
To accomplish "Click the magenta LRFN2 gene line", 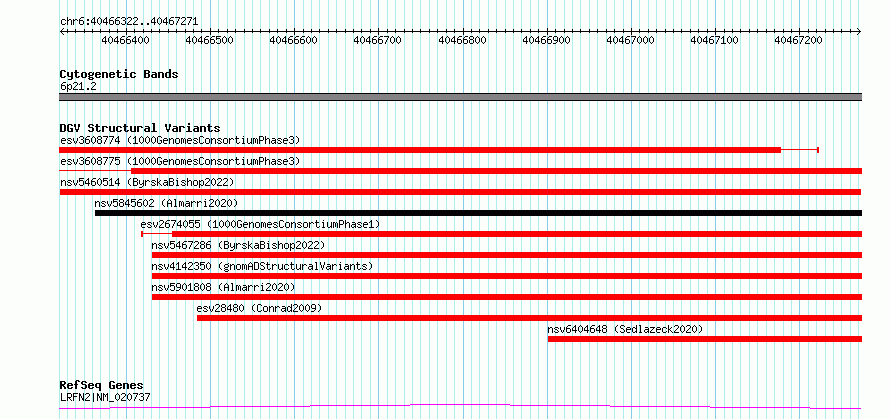I will 460,407.
